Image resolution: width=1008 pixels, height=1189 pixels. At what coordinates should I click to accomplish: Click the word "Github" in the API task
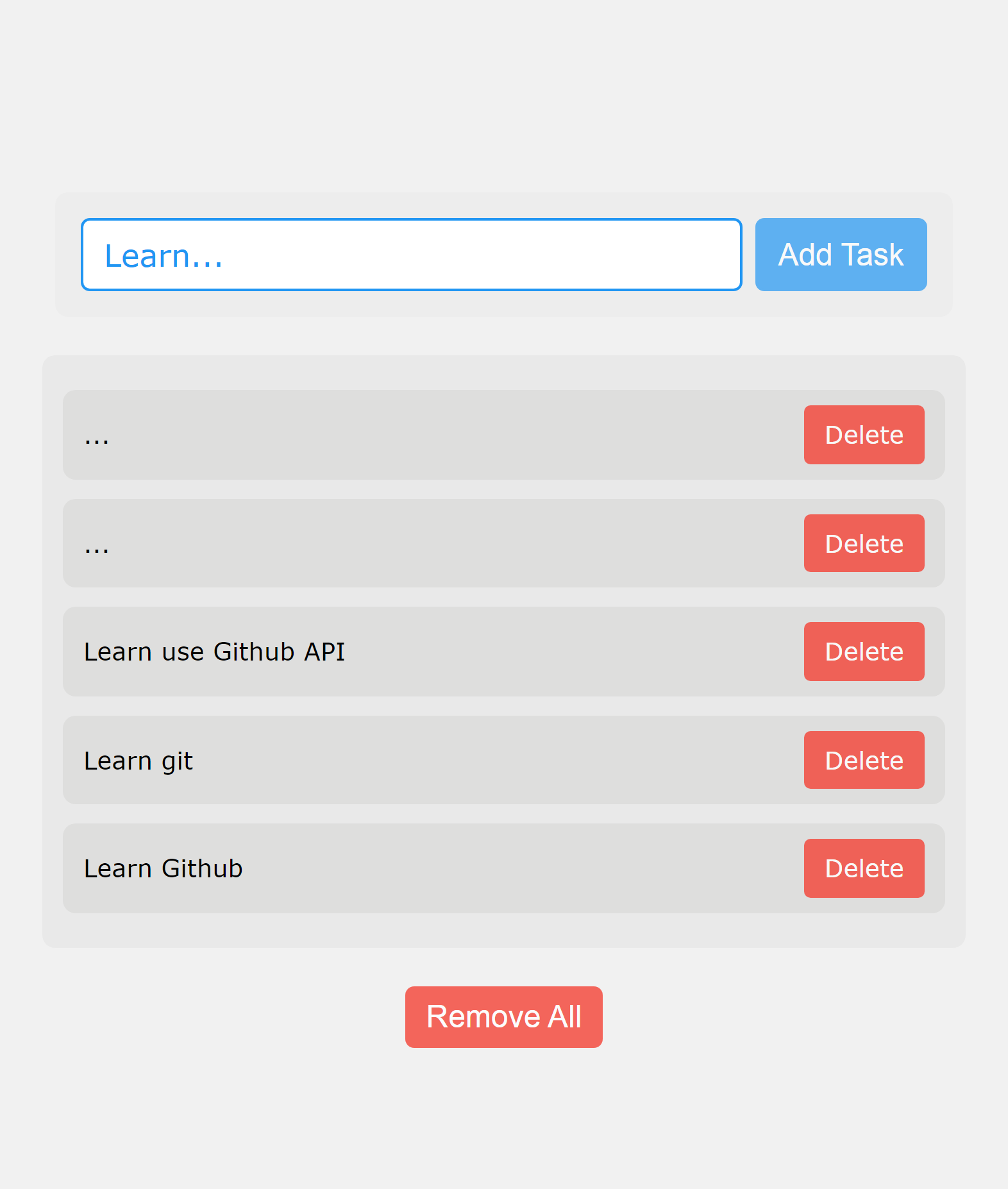tap(254, 652)
